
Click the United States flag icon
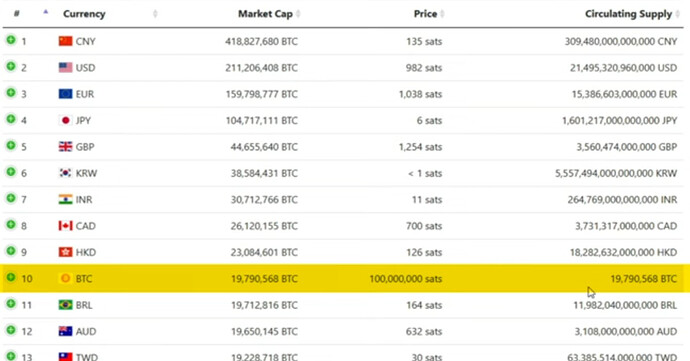[65, 67]
